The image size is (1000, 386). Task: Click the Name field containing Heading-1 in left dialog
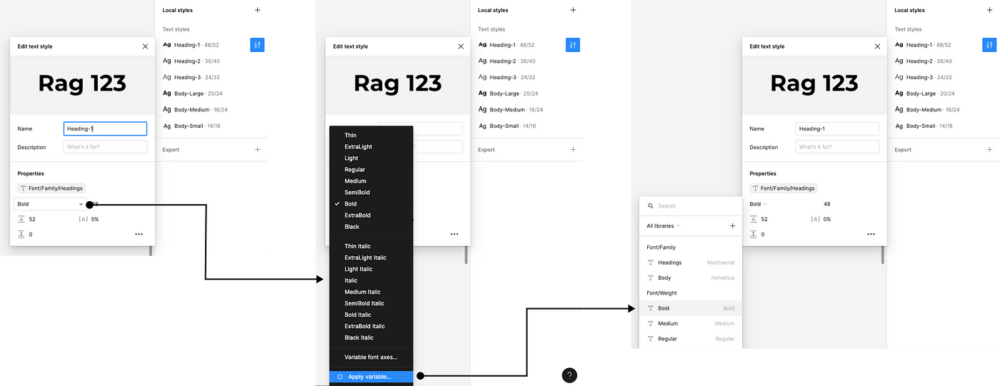105,129
